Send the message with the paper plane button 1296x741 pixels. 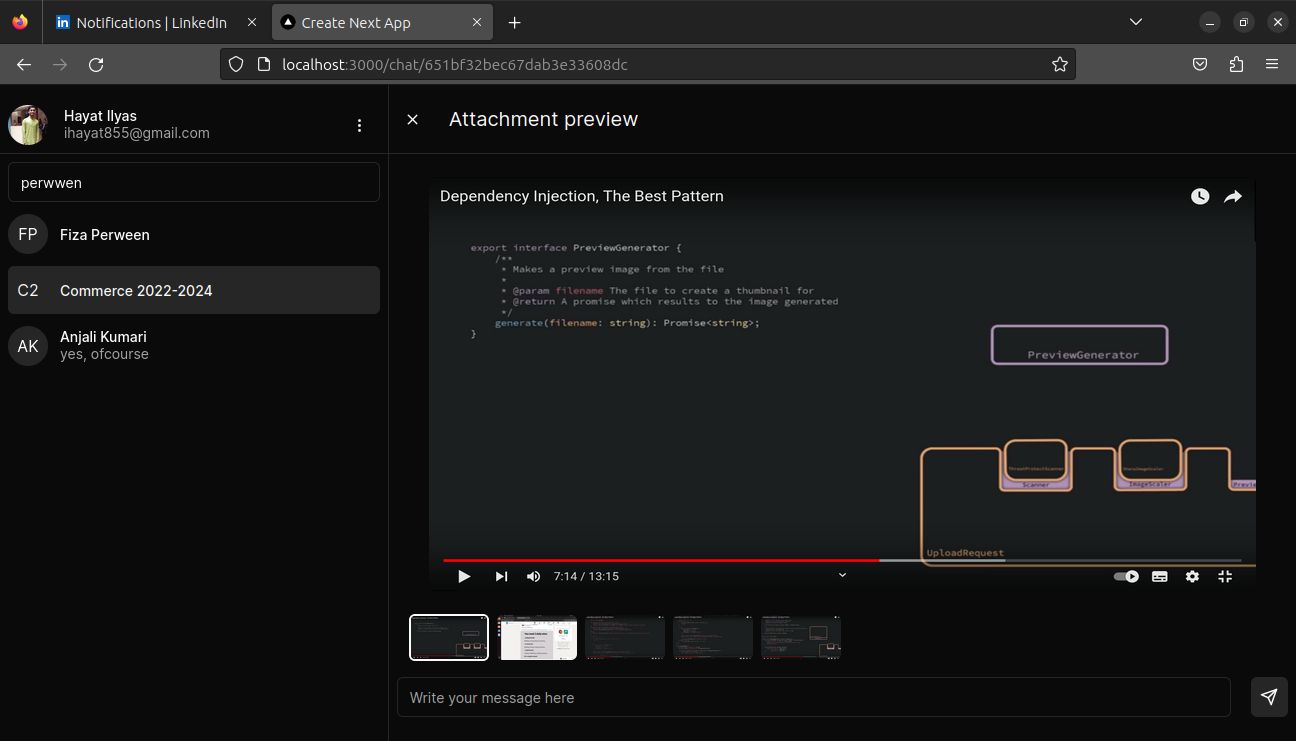(x=1269, y=697)
